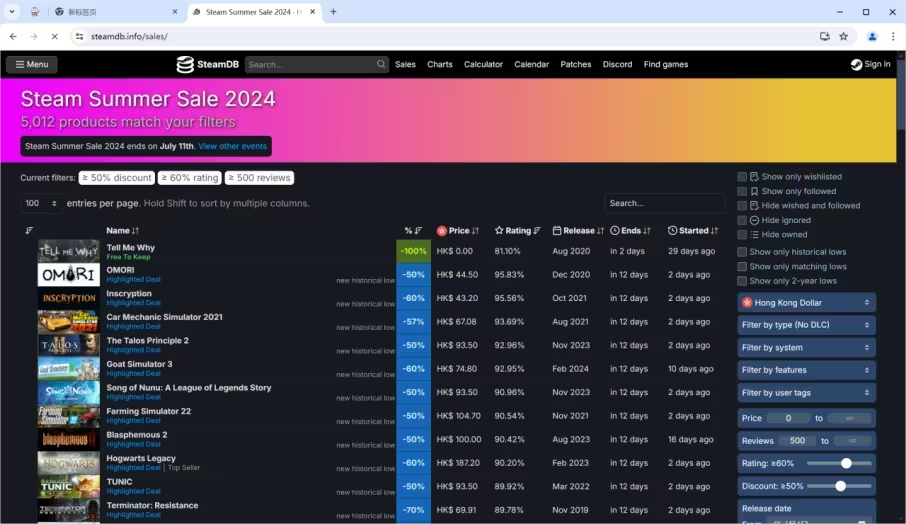Follow the View other events link

232,146
